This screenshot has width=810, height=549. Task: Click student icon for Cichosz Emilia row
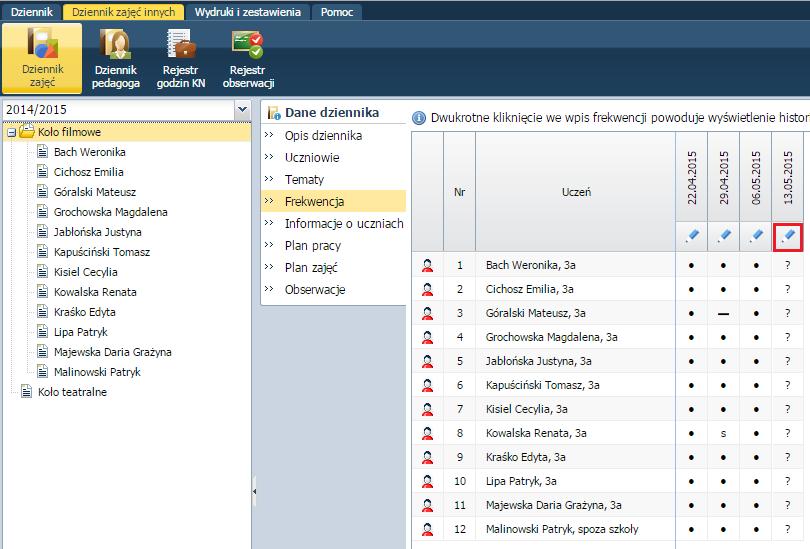pyautogui.click(x=427, y=289)
